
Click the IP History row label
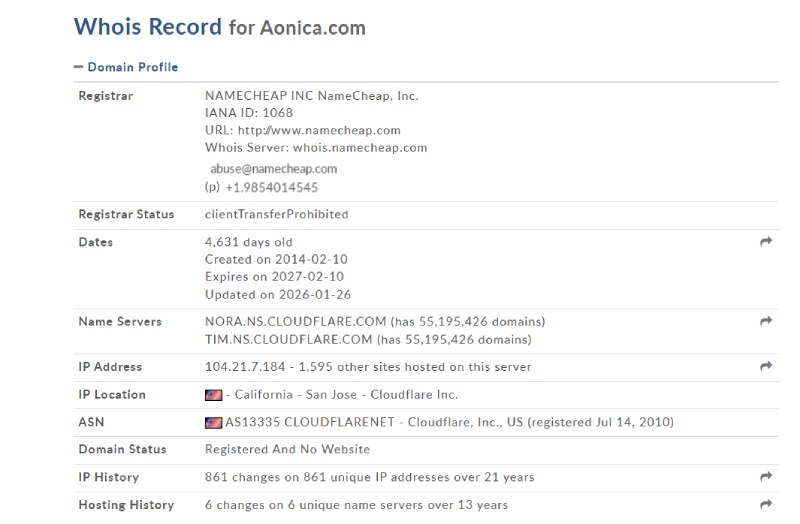[109, 477]
